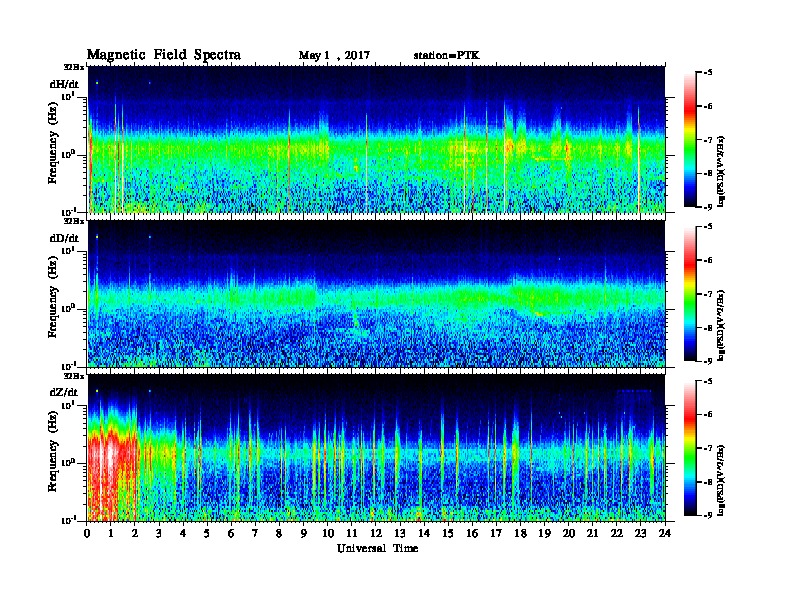Click the dD/dt spectrogram plot area
The height and width of the screenshot is (612, 792).
coord(377,293)
